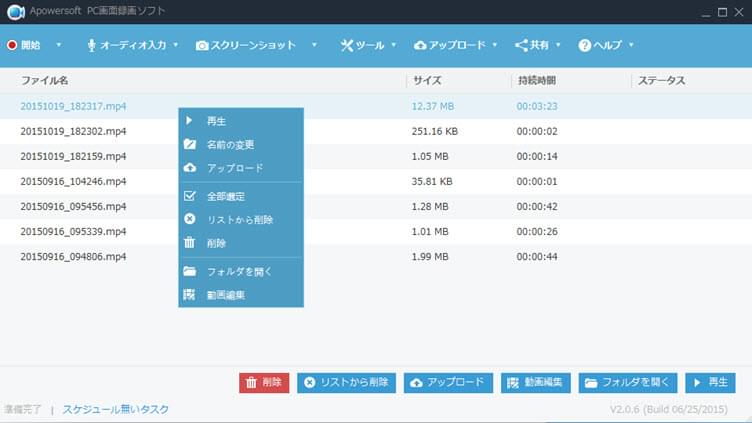Image resolution: width=752 pixels, height=423 pixels.
Task: Click the trash can icon in context menu
Action: click(x=190, y=242)
